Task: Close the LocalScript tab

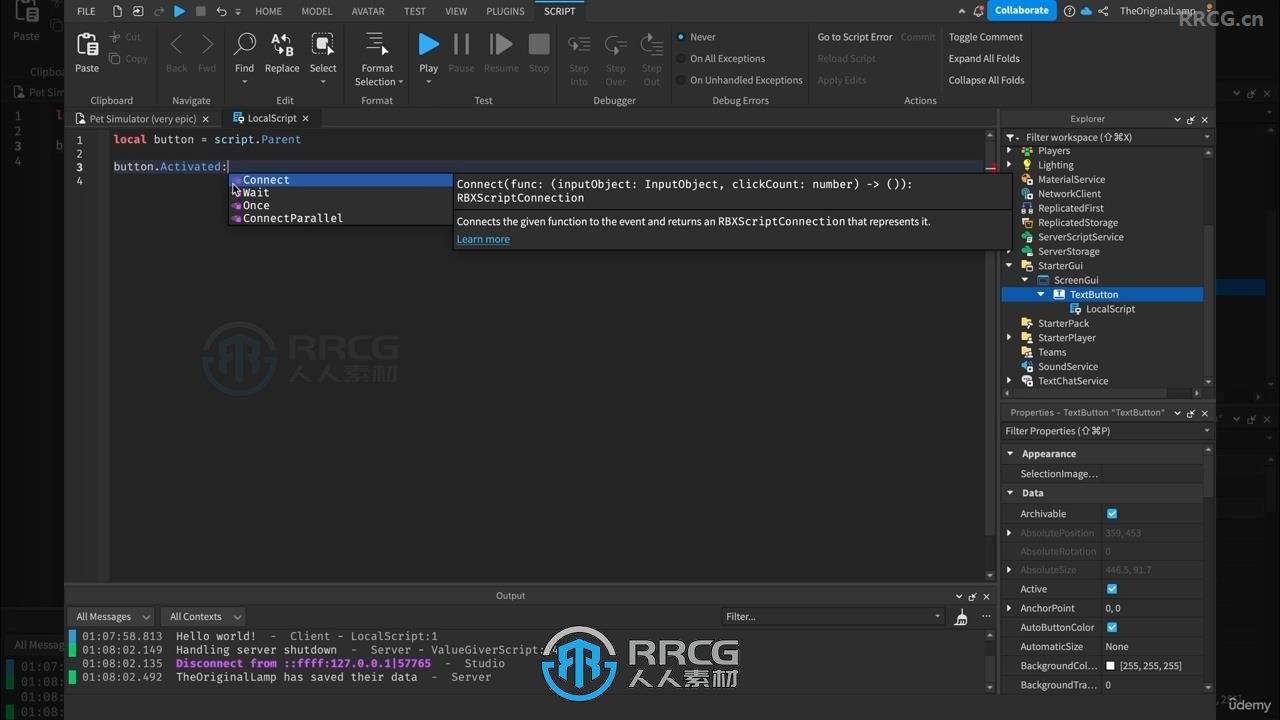Action: point(305,118)
